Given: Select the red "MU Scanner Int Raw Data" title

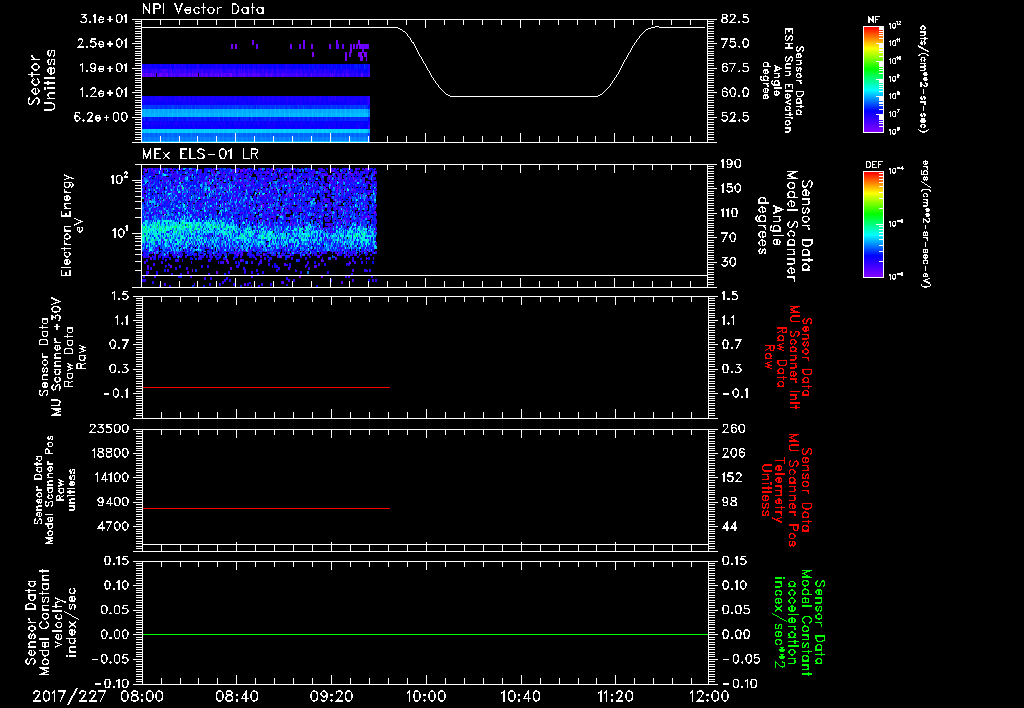Looking at the screenshot, I should point(789,357).
